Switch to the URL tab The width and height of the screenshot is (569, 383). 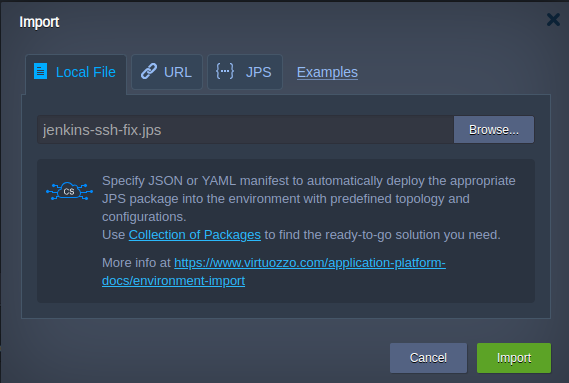pos(167,72)
